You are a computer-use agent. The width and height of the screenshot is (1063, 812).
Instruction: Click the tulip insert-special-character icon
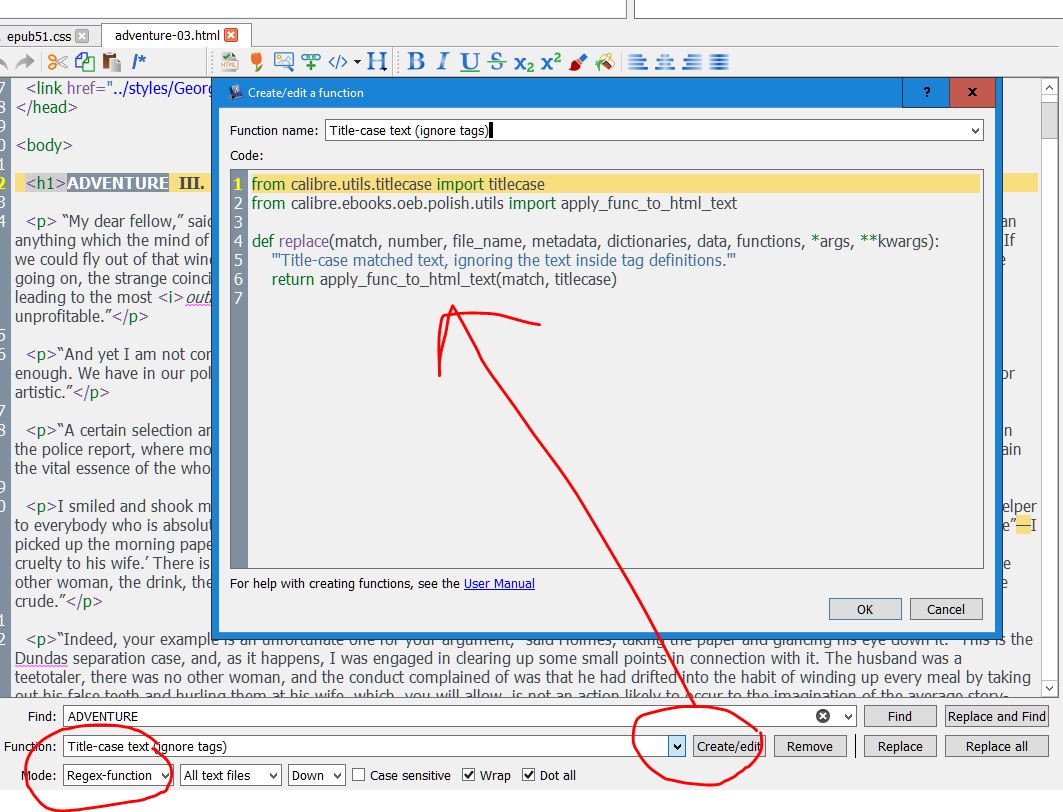pos(256,62)
